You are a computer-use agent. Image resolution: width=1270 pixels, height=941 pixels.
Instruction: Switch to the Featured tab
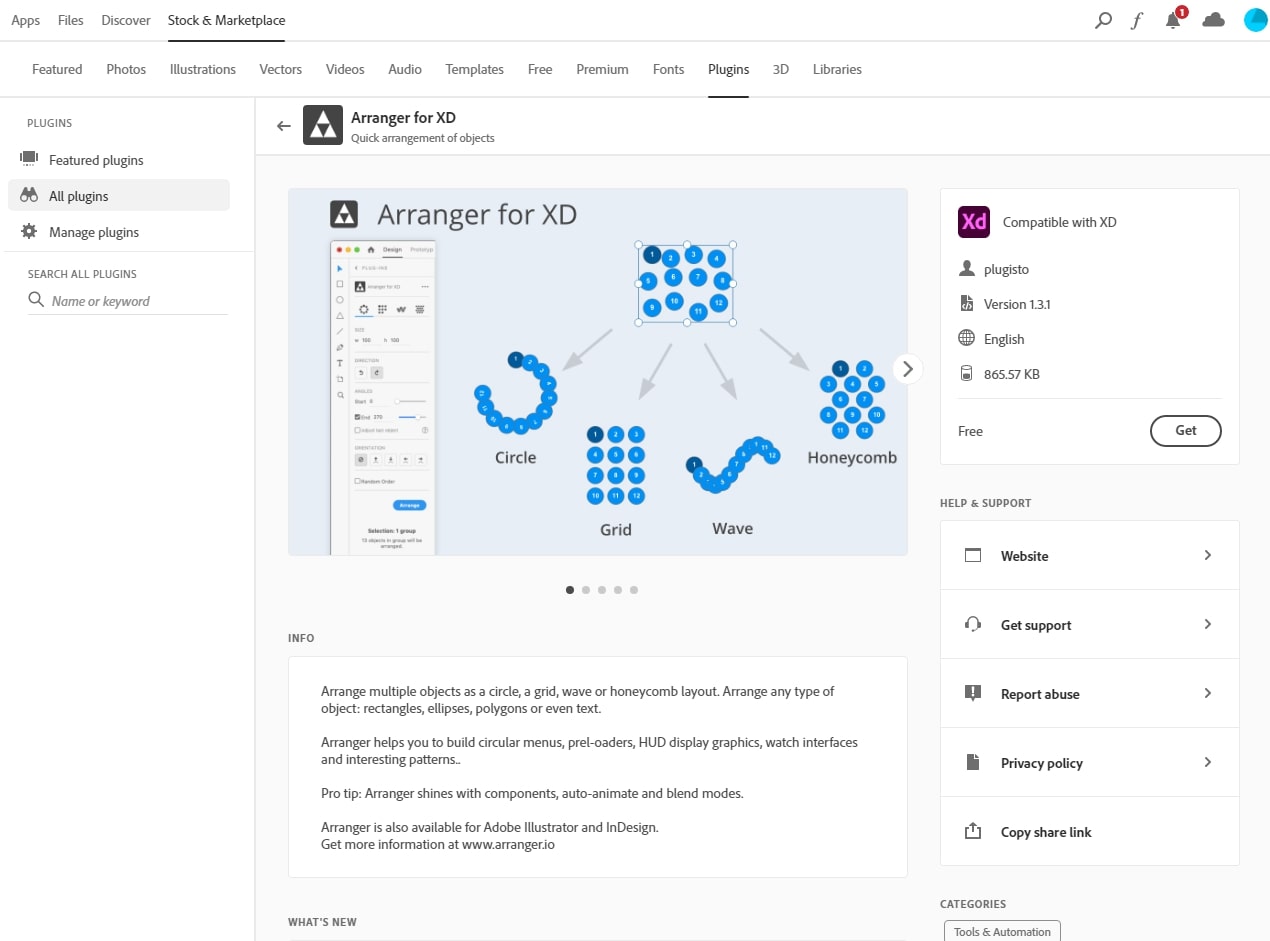click(x=57, y=69)
